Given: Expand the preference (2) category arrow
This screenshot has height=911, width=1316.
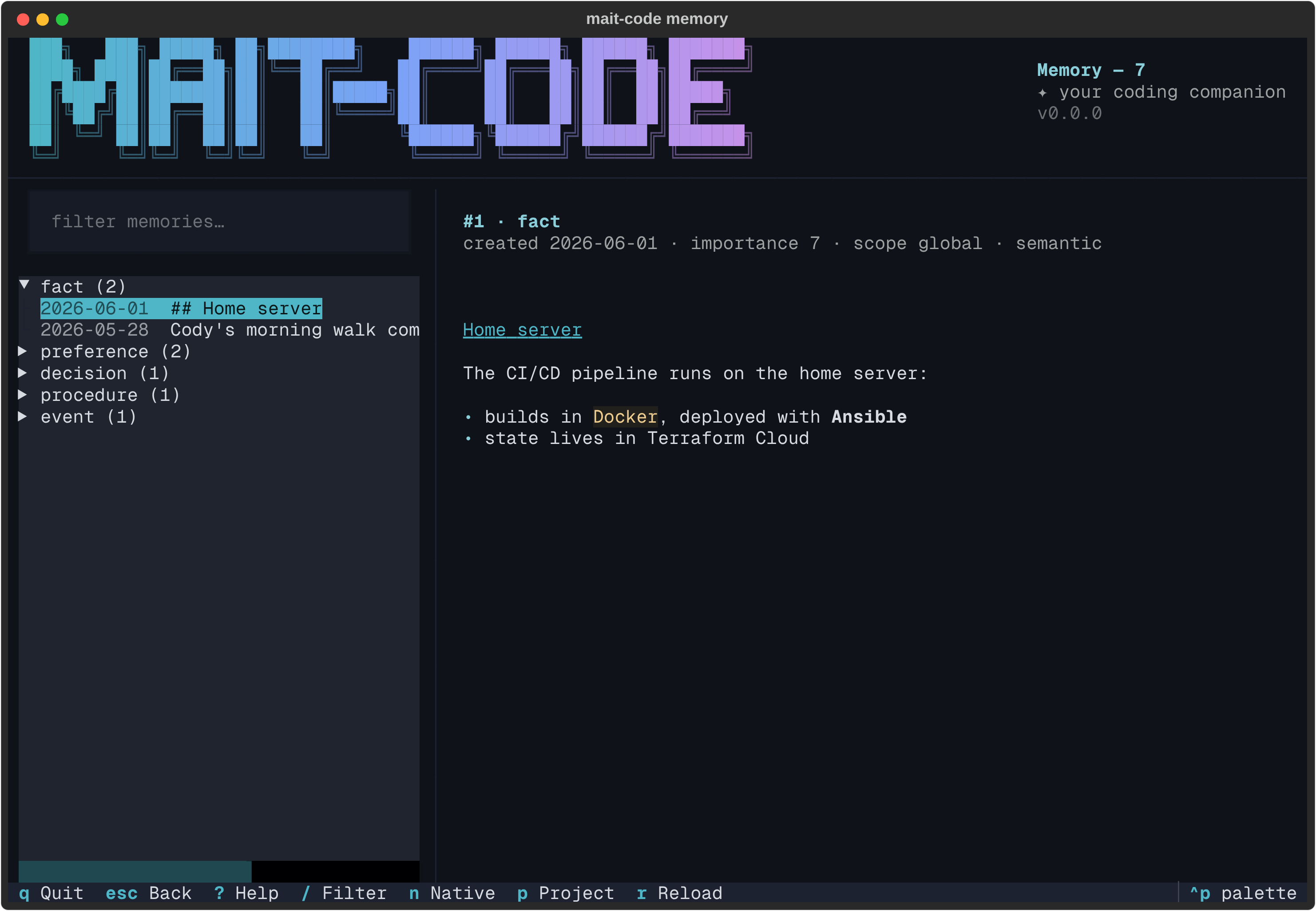Looking at the screenshot, I should (23, 351).
